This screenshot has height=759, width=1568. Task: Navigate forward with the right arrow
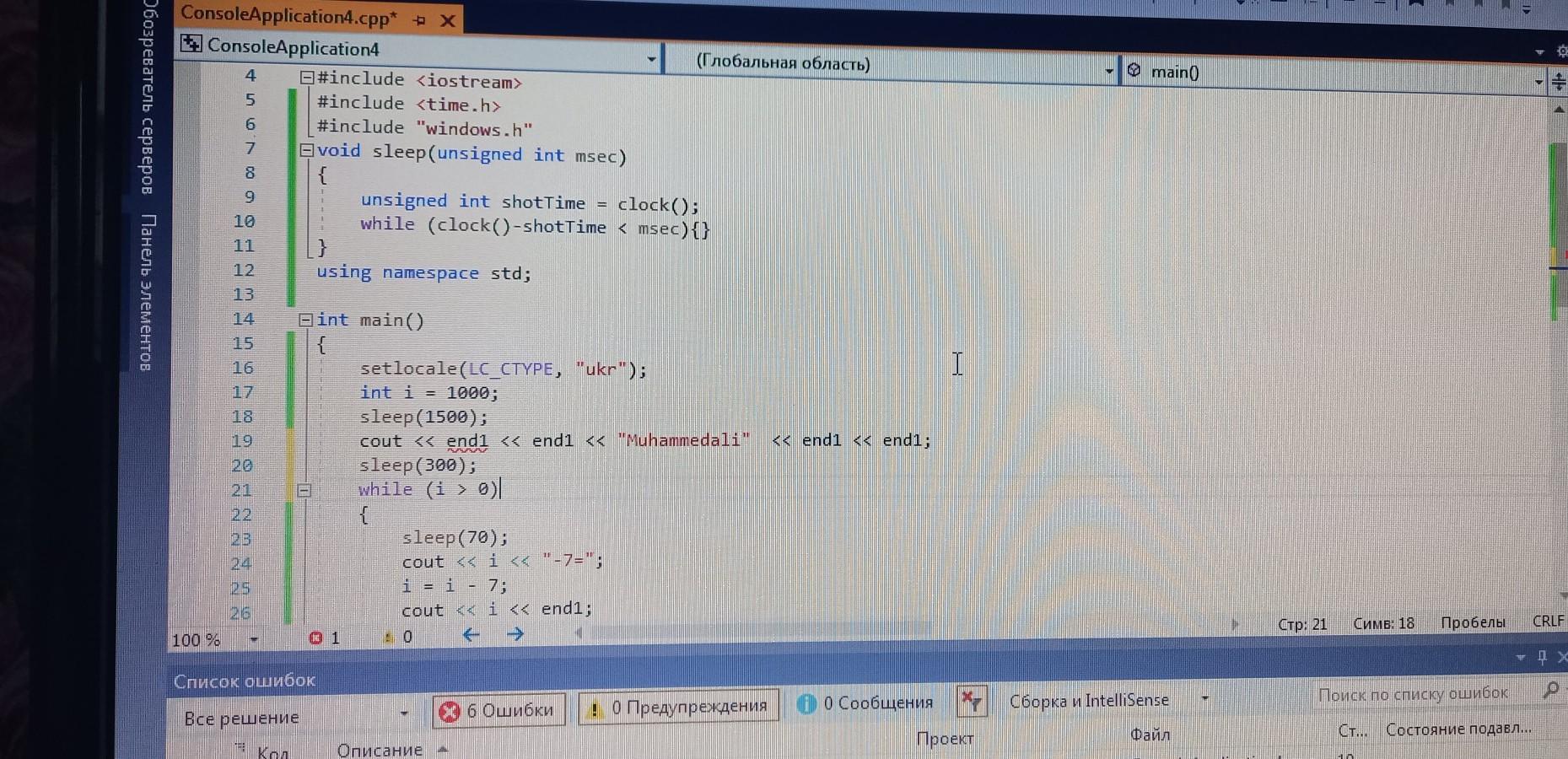pos(515,634)
